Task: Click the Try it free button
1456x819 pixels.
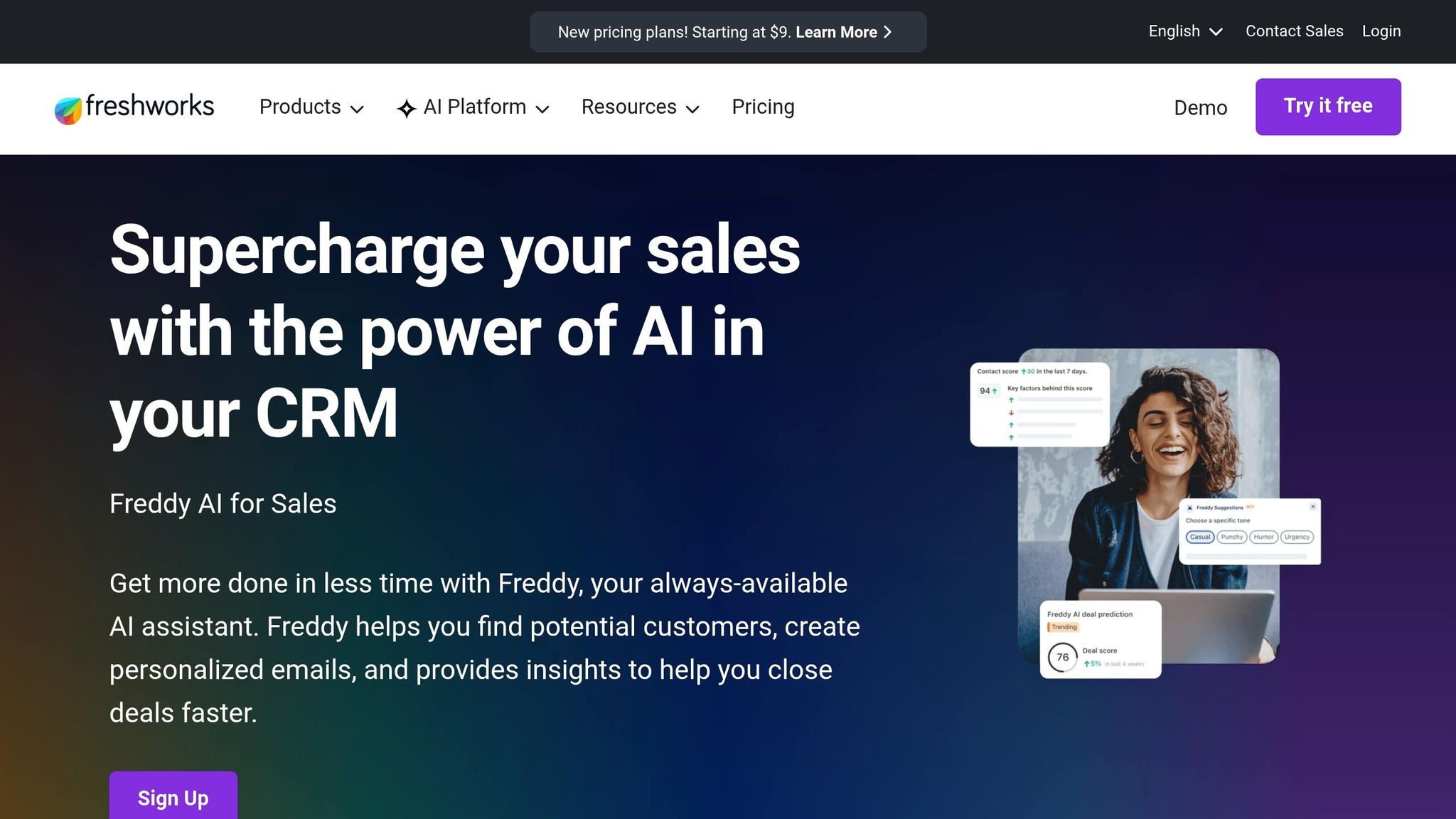Action: [1328, 107]
